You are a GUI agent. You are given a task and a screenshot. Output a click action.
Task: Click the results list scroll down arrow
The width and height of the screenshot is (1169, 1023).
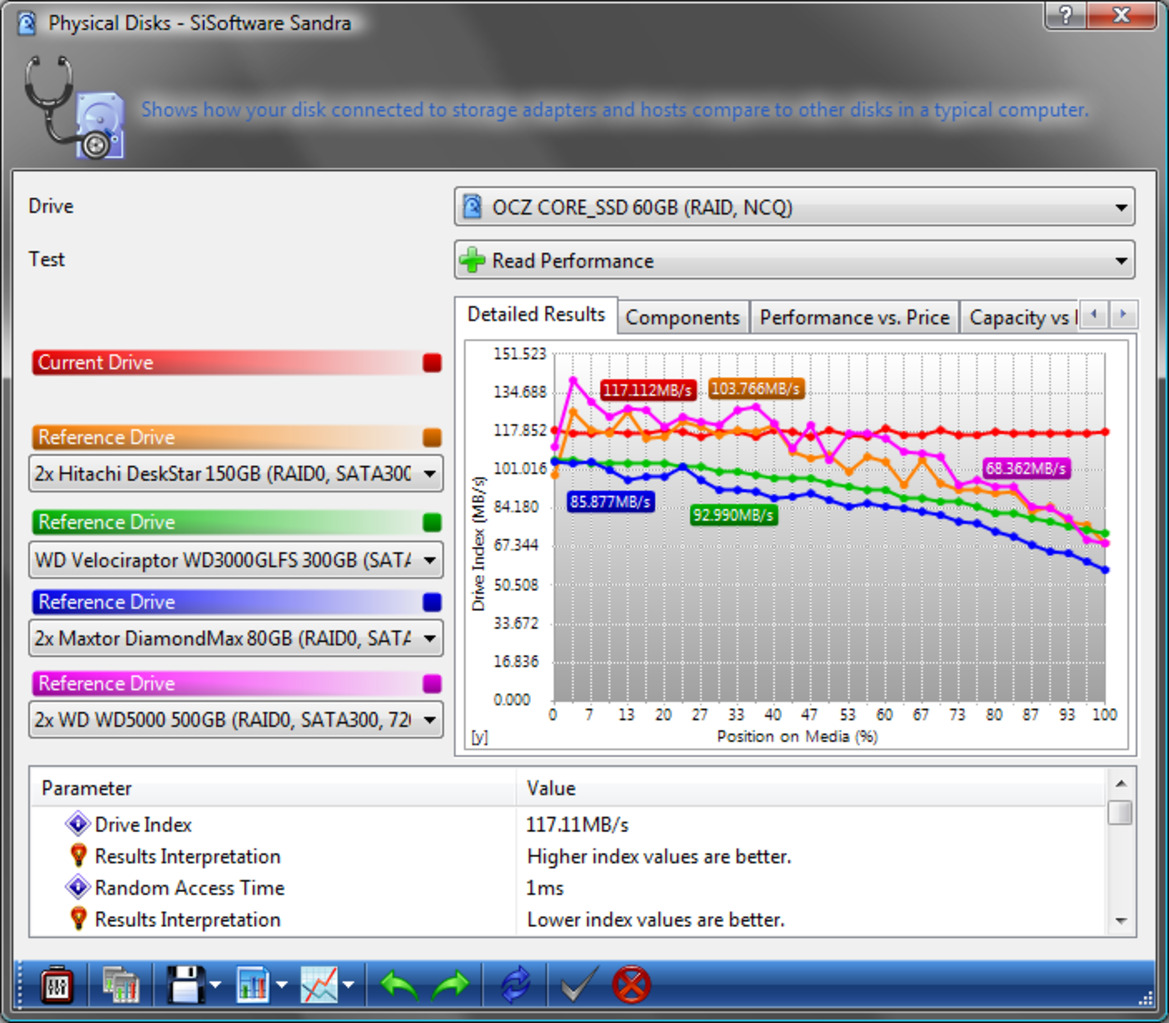coord(1120,921)
